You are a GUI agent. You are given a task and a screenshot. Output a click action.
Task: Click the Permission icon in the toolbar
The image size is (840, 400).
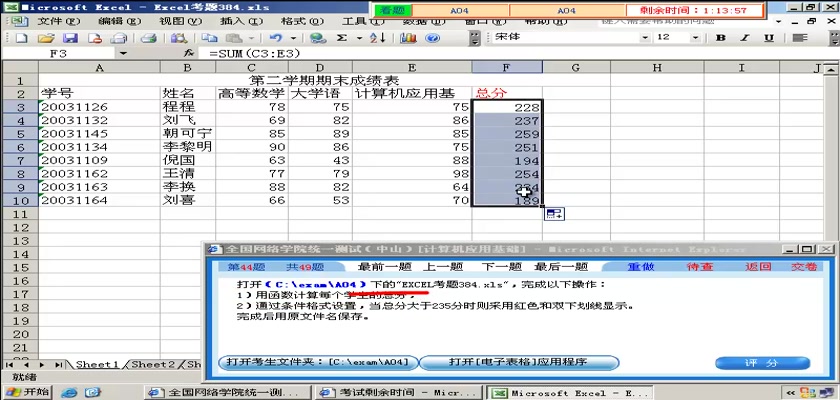[95, 38]
